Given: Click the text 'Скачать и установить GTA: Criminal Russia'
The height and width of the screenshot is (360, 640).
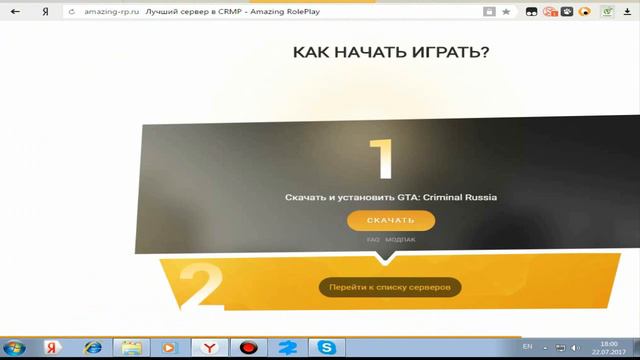Looking at the screenshot, I should click(x=391, y=197).
